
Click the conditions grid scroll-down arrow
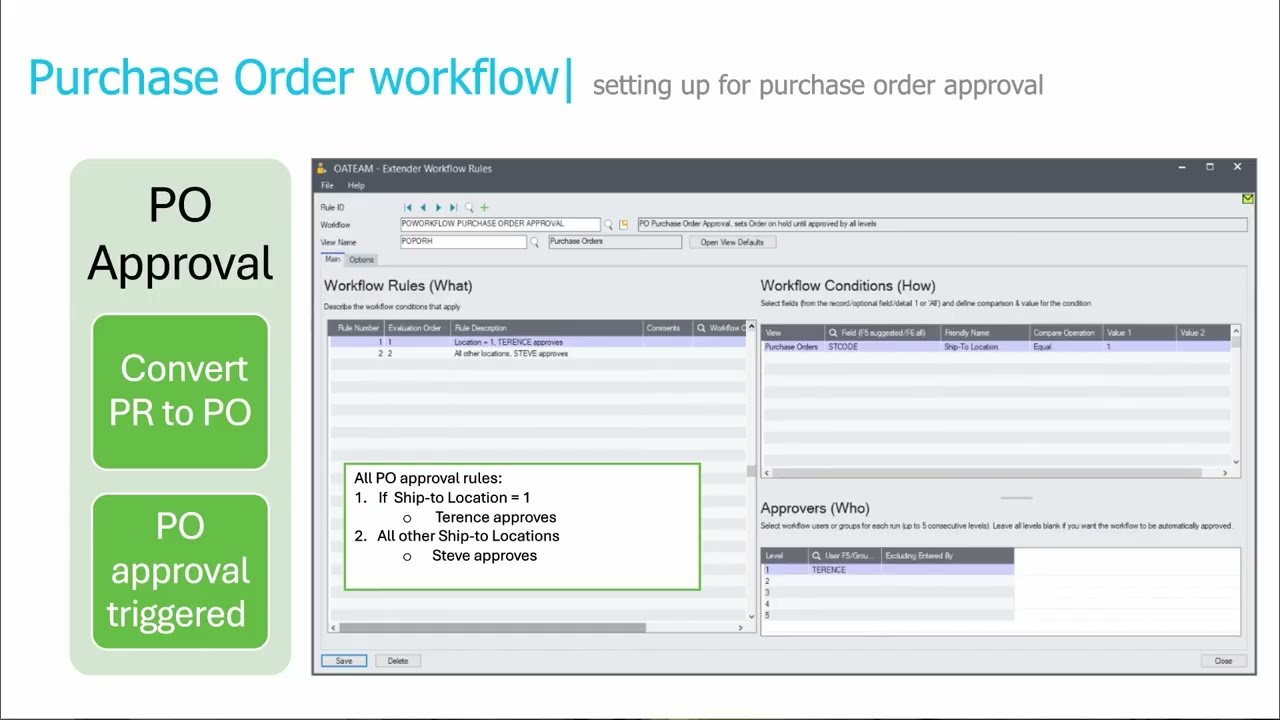(x=1236, y=462)
